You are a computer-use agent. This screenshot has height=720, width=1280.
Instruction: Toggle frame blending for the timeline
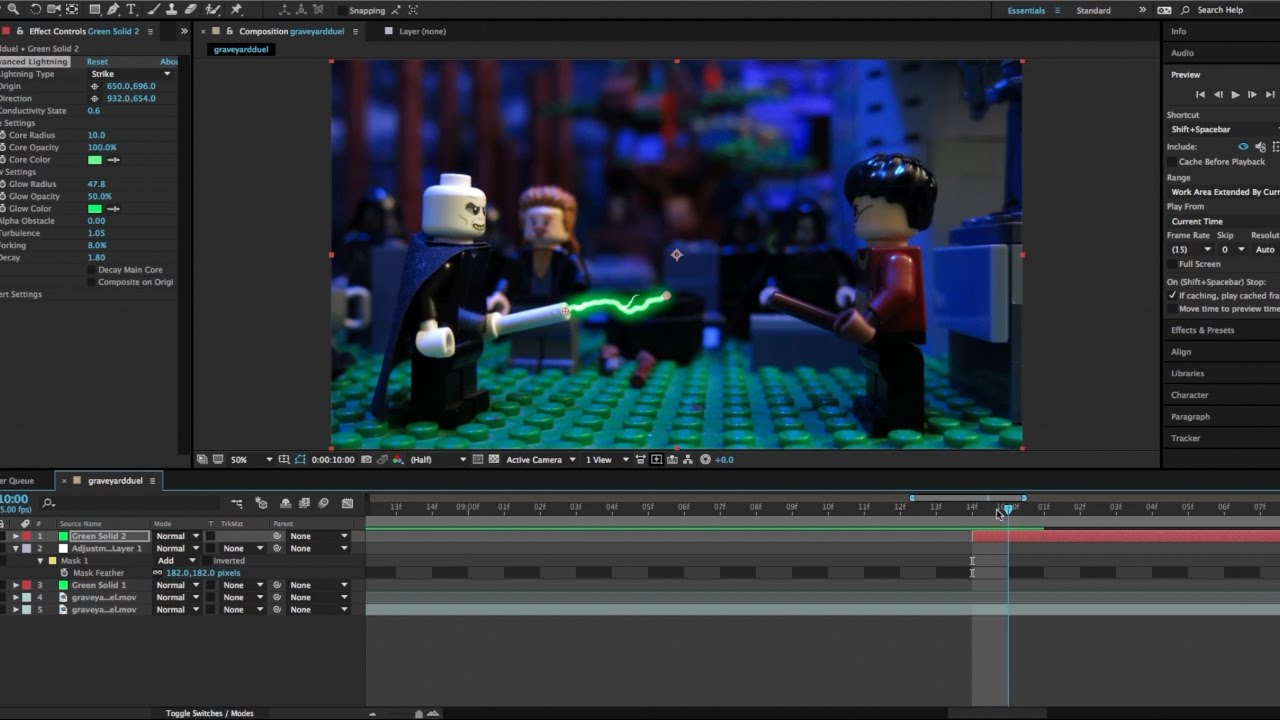pyautogui.click(x=305, y=503)
